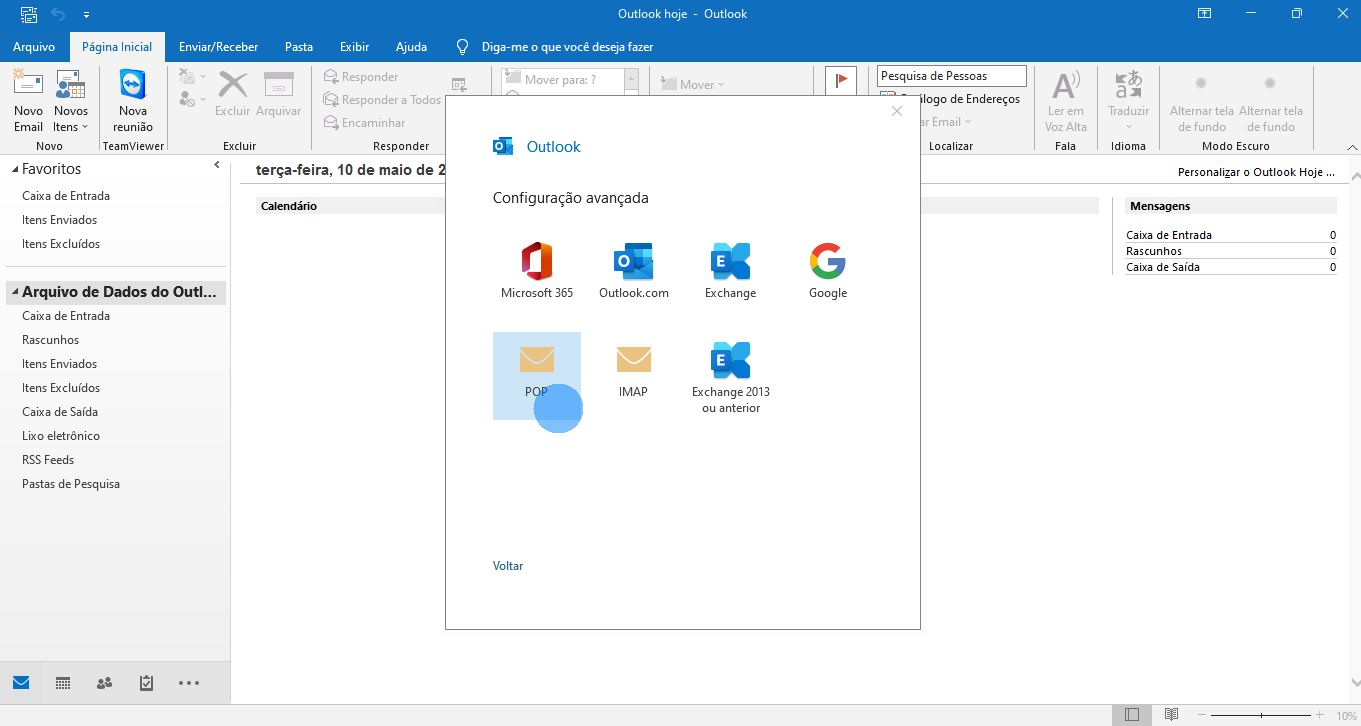Close the Configuração avançada dialog
1361x726 pixels.
897,111
